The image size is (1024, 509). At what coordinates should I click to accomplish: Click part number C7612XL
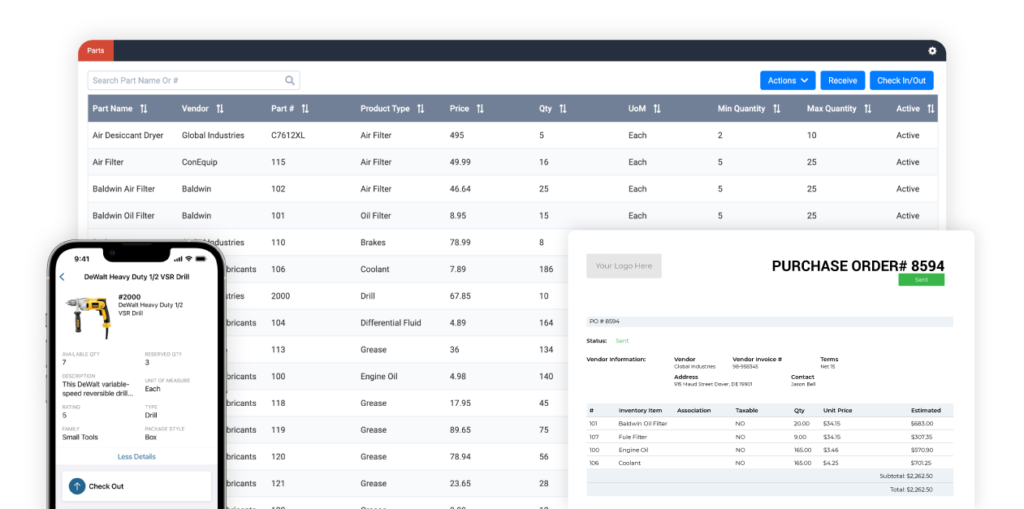coord(288,135)
